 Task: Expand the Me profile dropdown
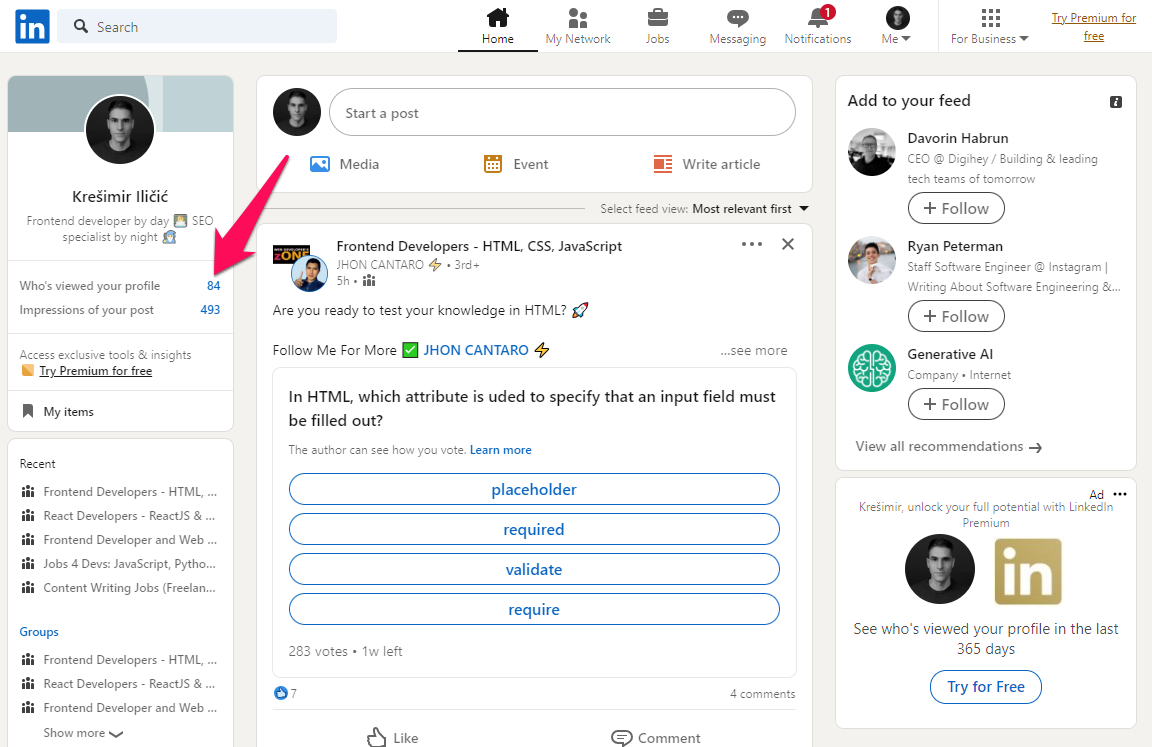[897, 27]
